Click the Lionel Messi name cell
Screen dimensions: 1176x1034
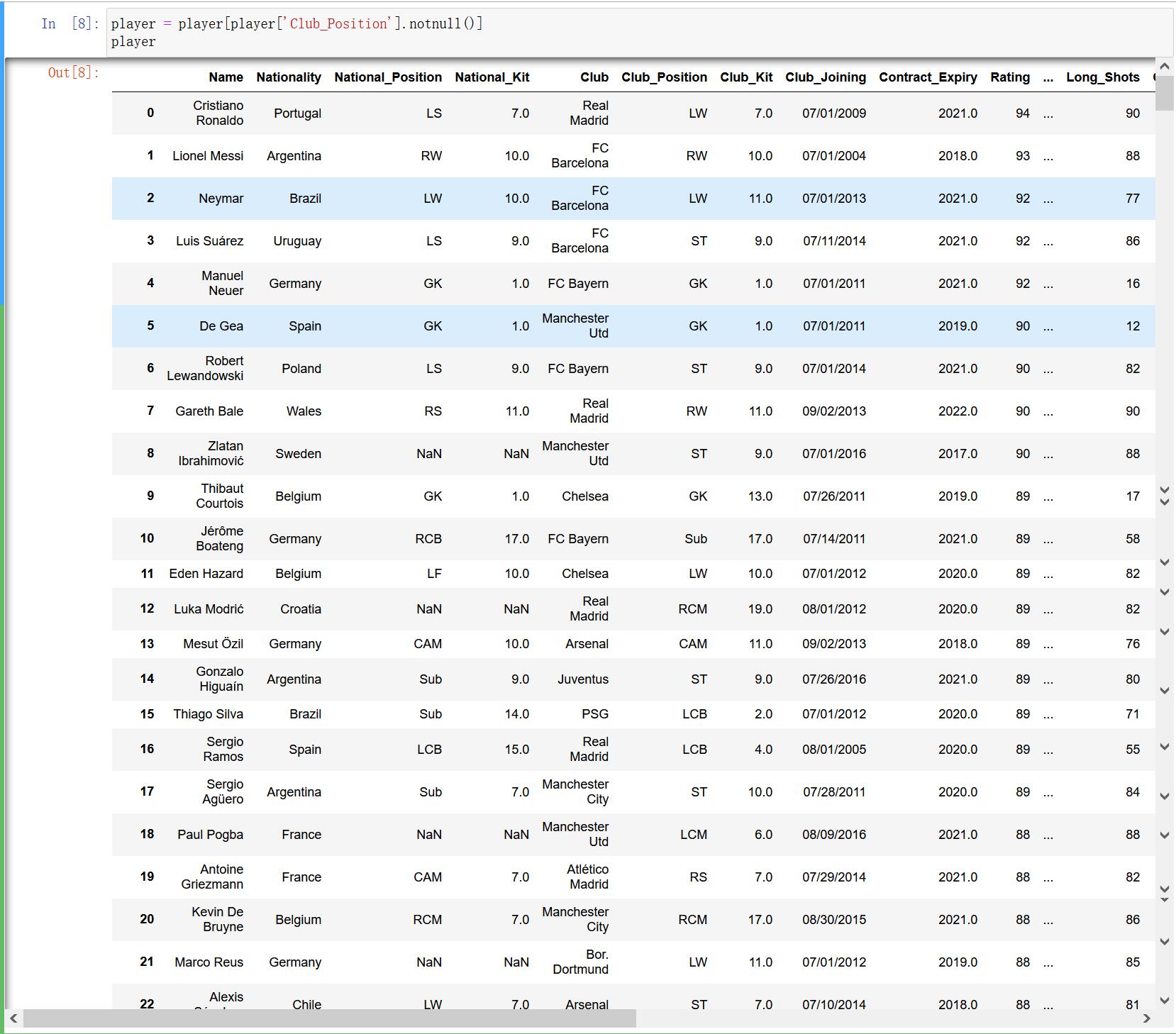[x=208, y=155]
